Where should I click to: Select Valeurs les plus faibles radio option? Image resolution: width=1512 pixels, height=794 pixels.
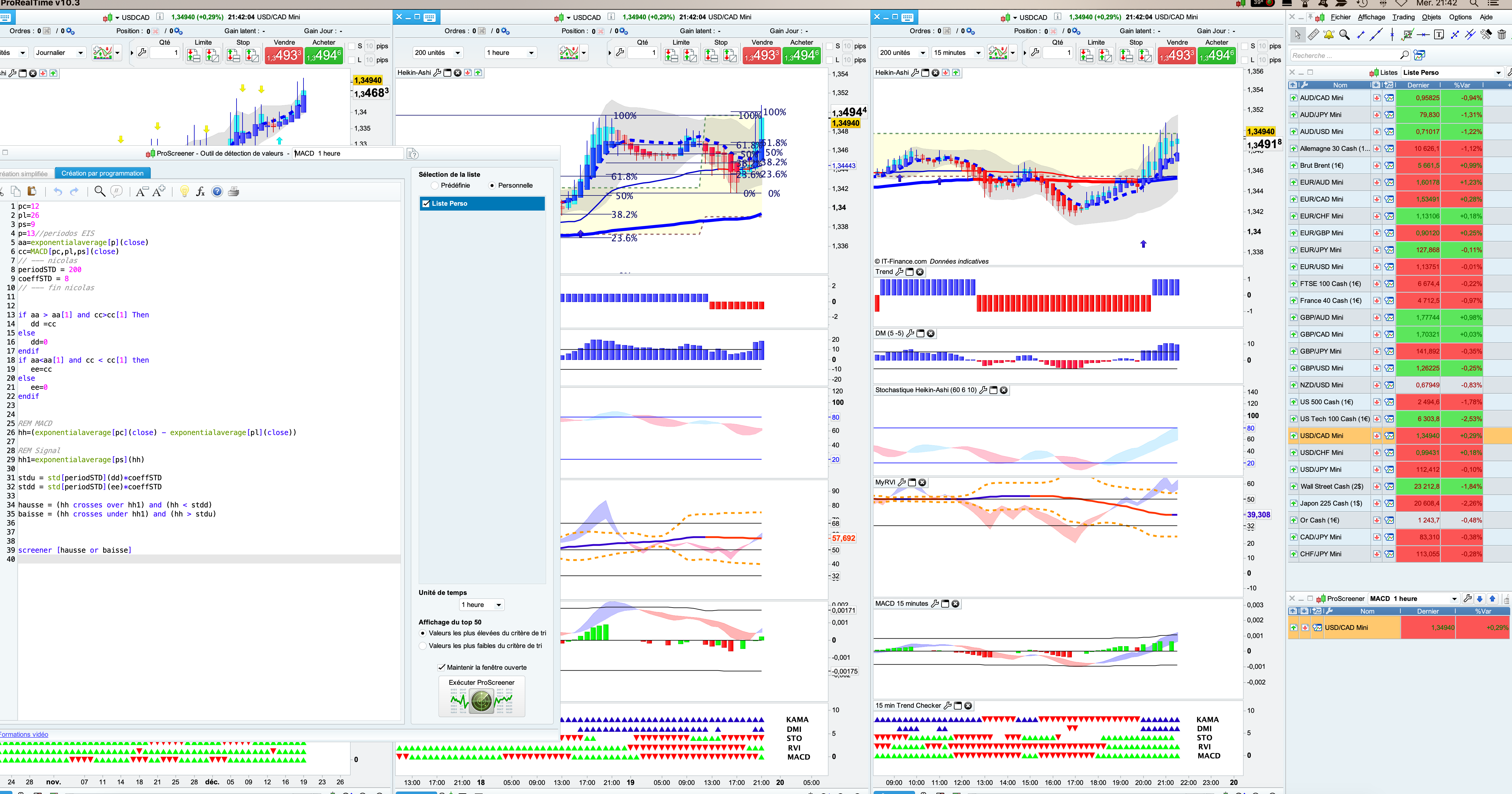423,646
